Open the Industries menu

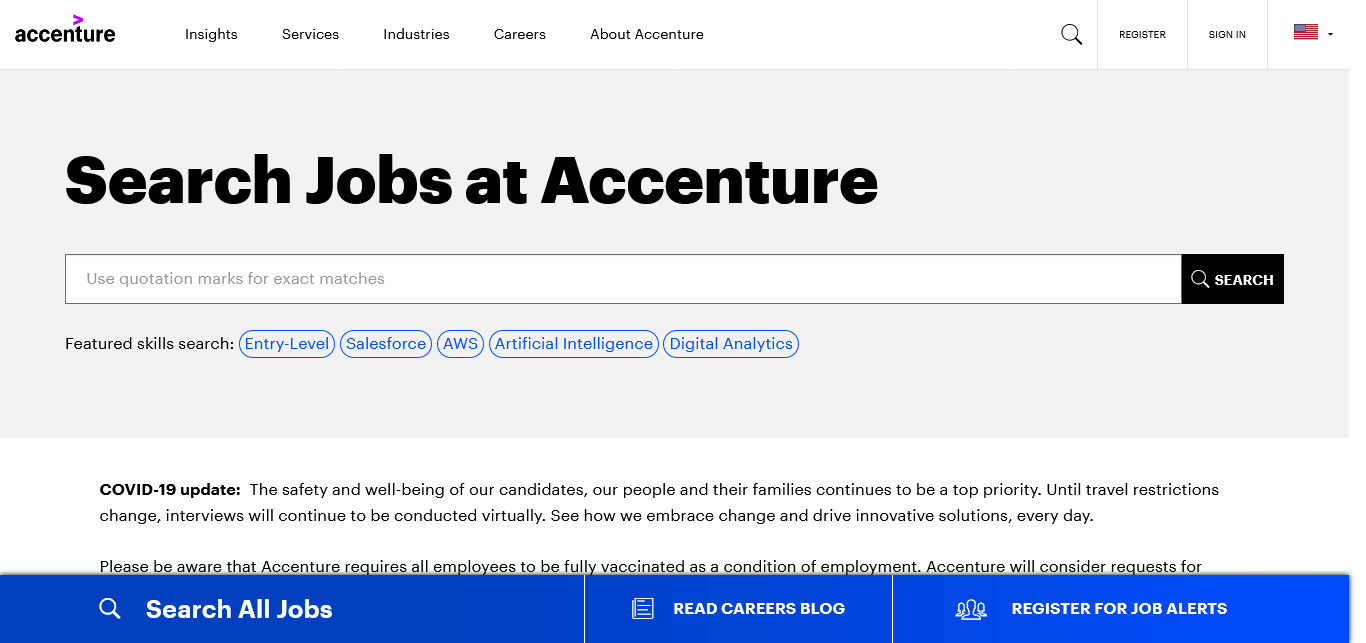click(416, 34)
